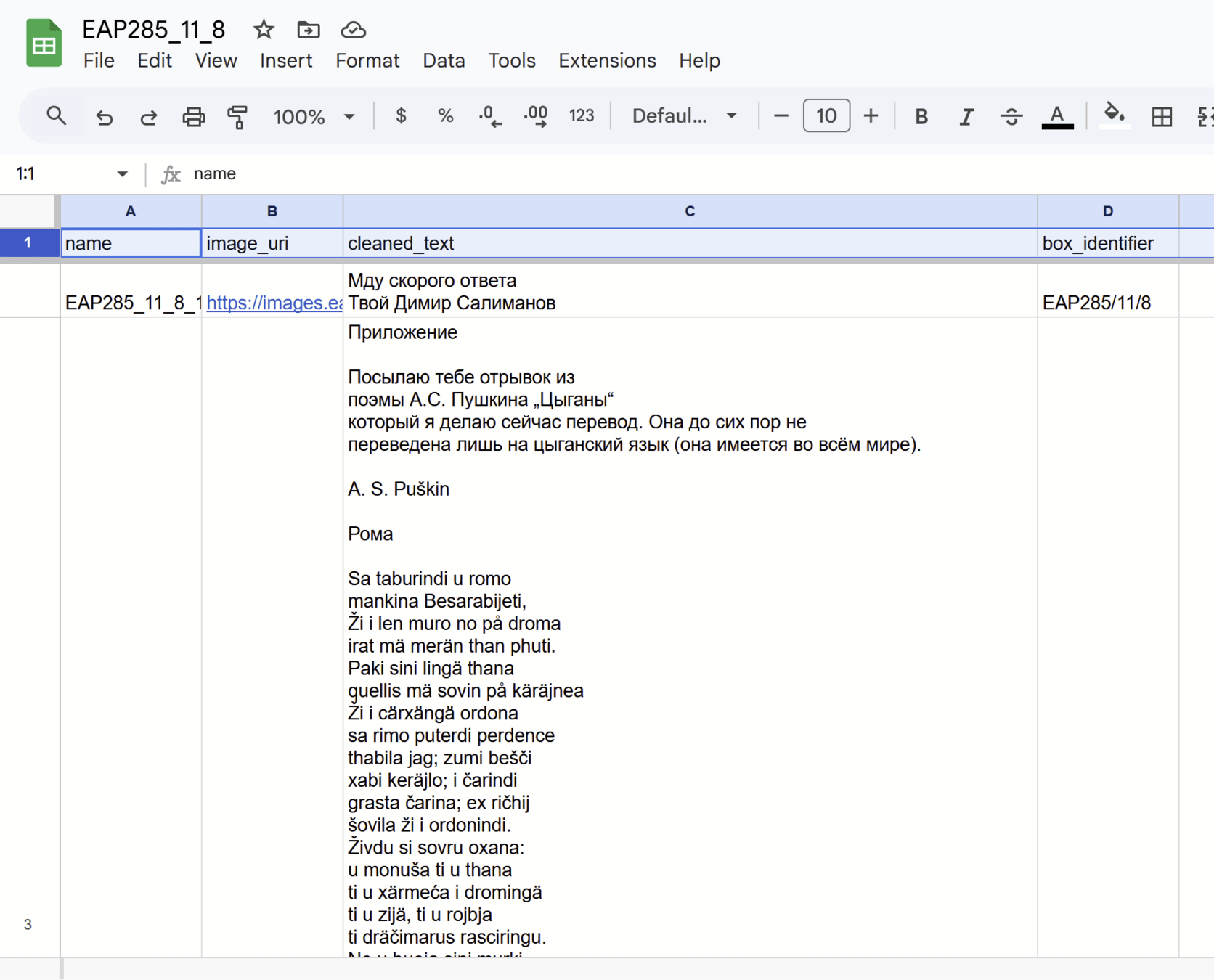Viewport: 1214px width, 980px height.
Task: Move document using folder icon
Action: point(309,30)
